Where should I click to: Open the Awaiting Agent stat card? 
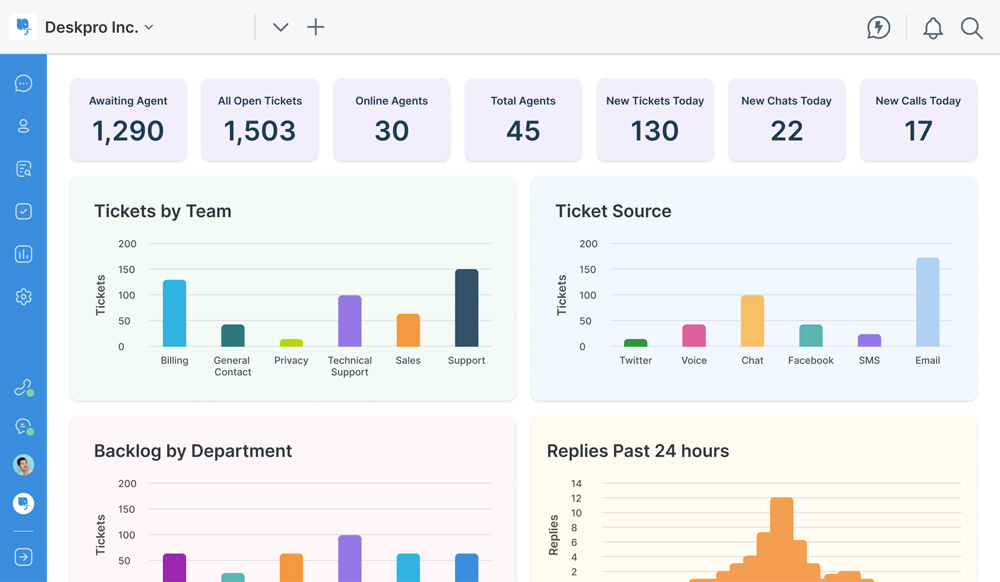[x=128, y=120]
